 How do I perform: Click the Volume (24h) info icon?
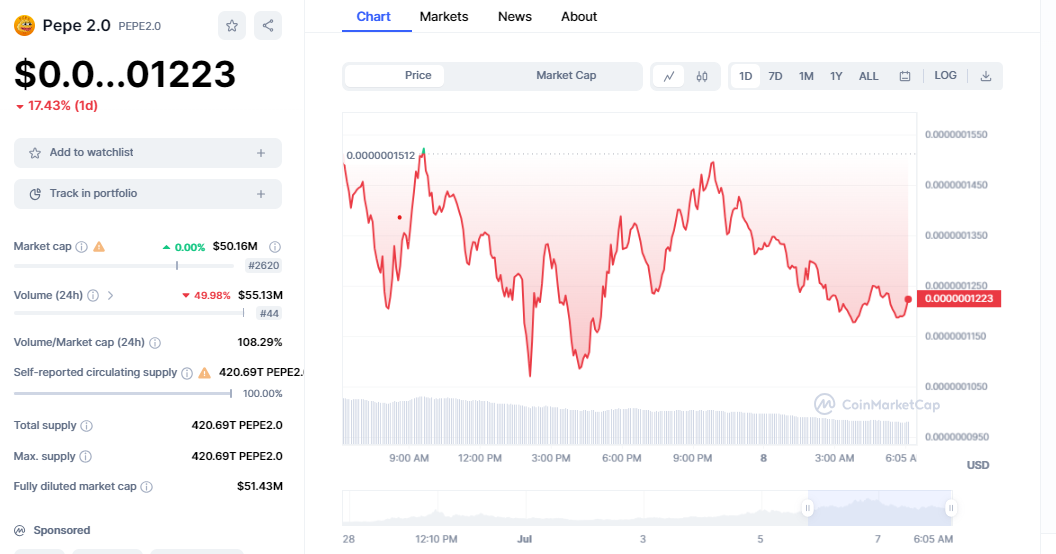coord(93,296)
